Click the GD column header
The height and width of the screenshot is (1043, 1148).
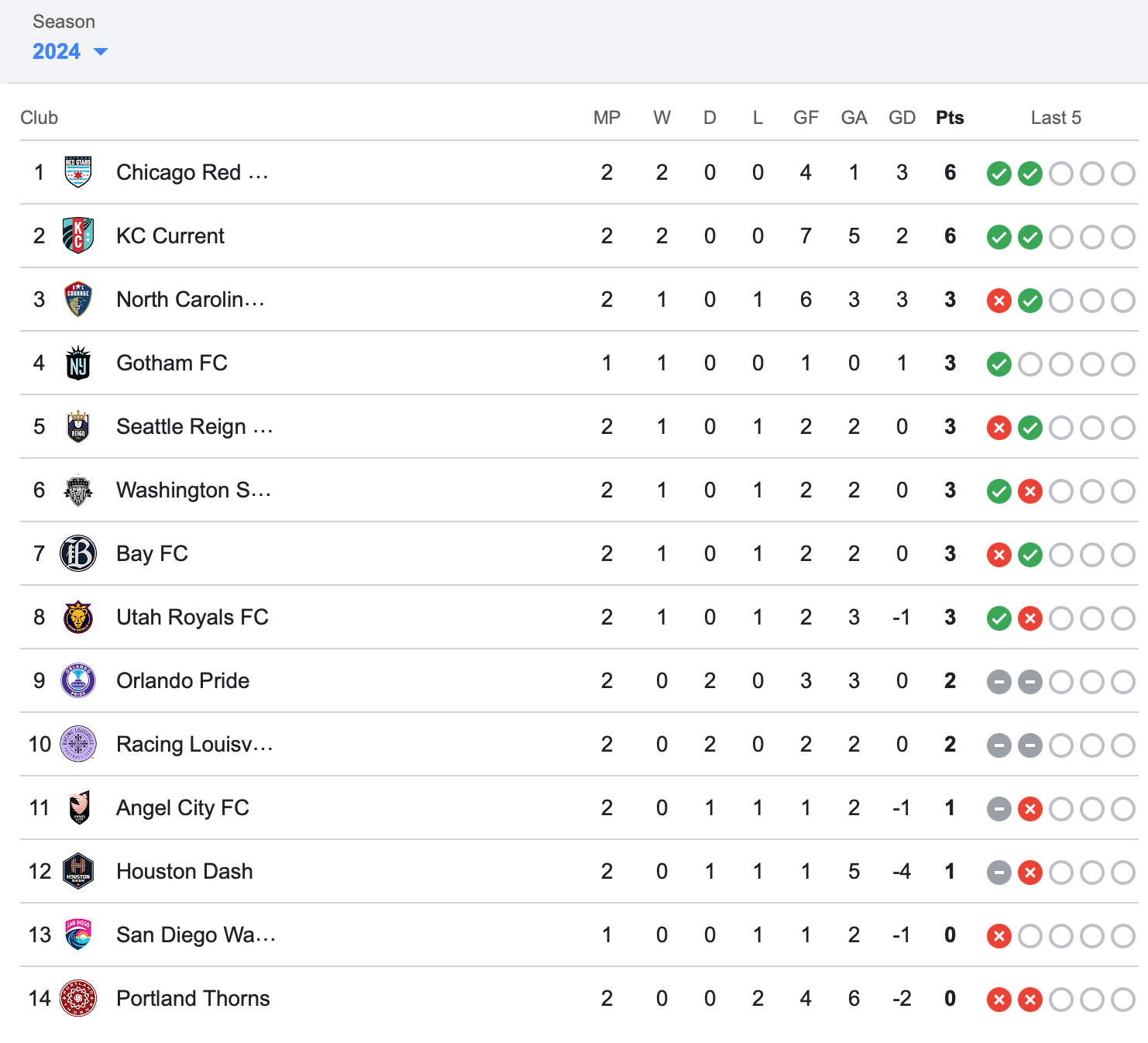point(902,118)
